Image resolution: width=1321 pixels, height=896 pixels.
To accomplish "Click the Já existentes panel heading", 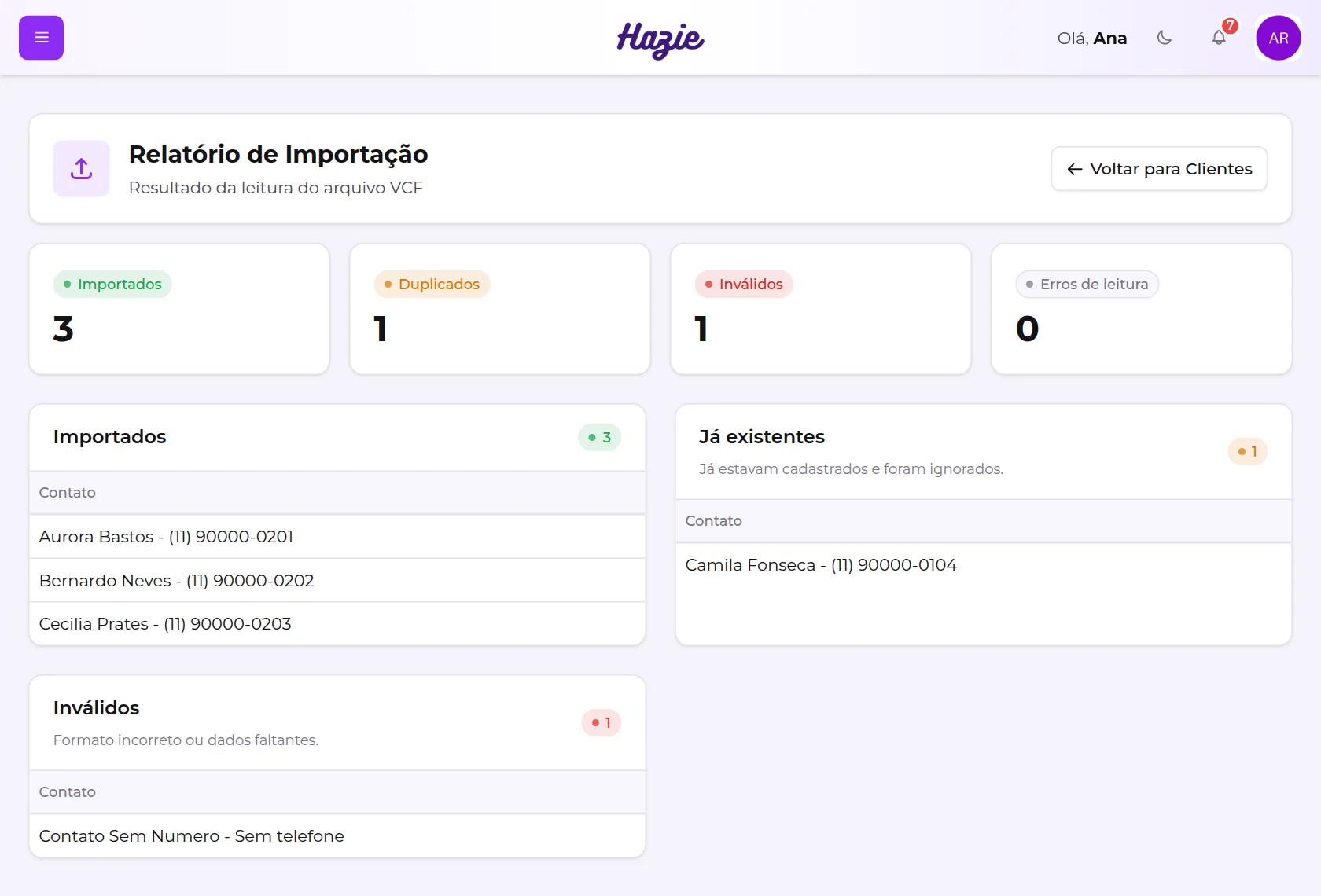I will click(x=762, y=437).
